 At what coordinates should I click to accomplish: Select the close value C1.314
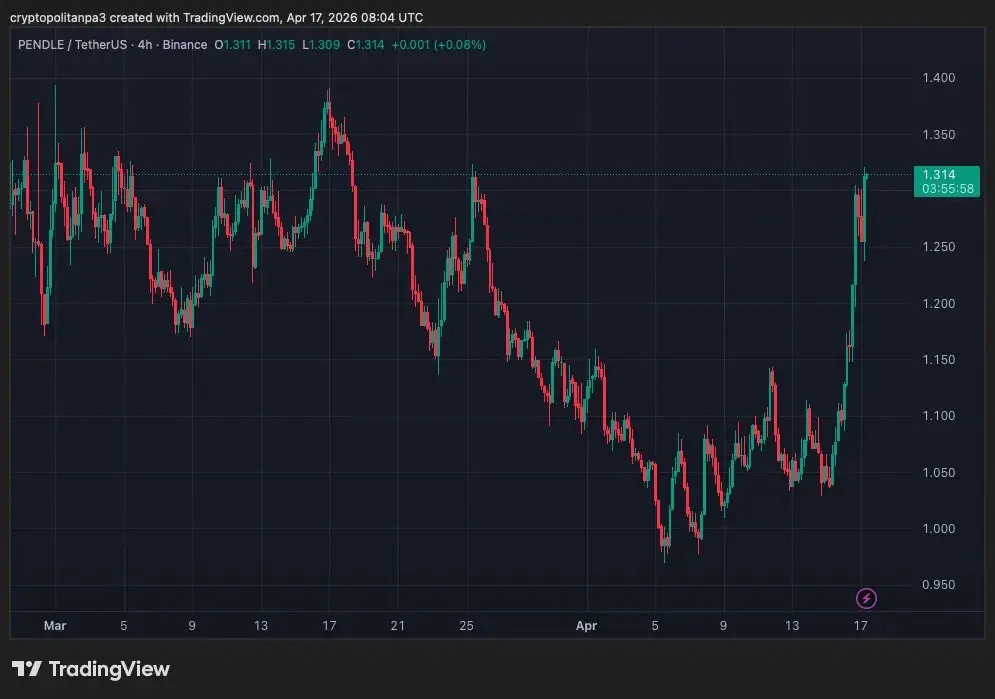click(x=365, y=45)
